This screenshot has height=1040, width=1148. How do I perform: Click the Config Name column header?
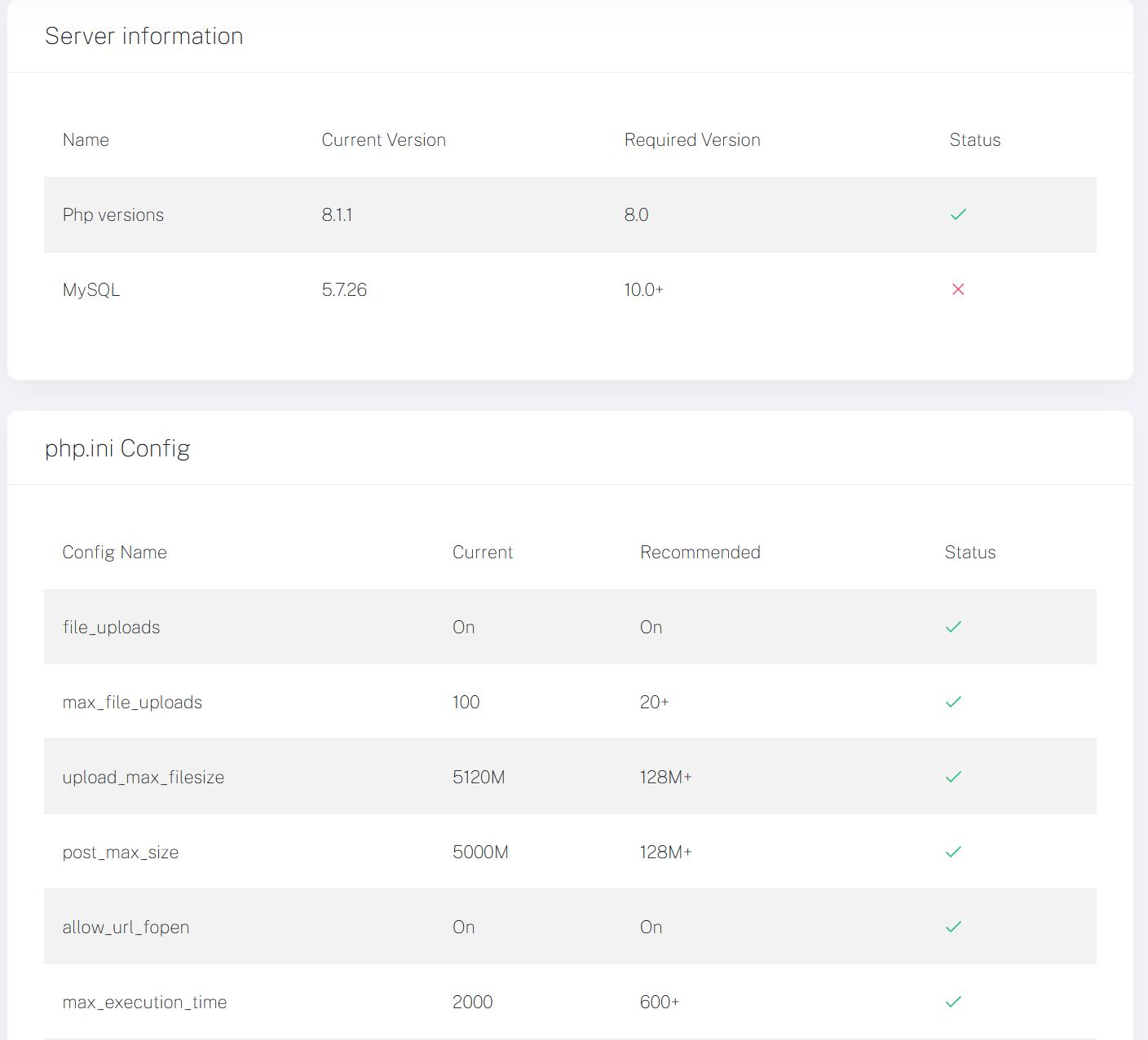[x=114, y=553]
